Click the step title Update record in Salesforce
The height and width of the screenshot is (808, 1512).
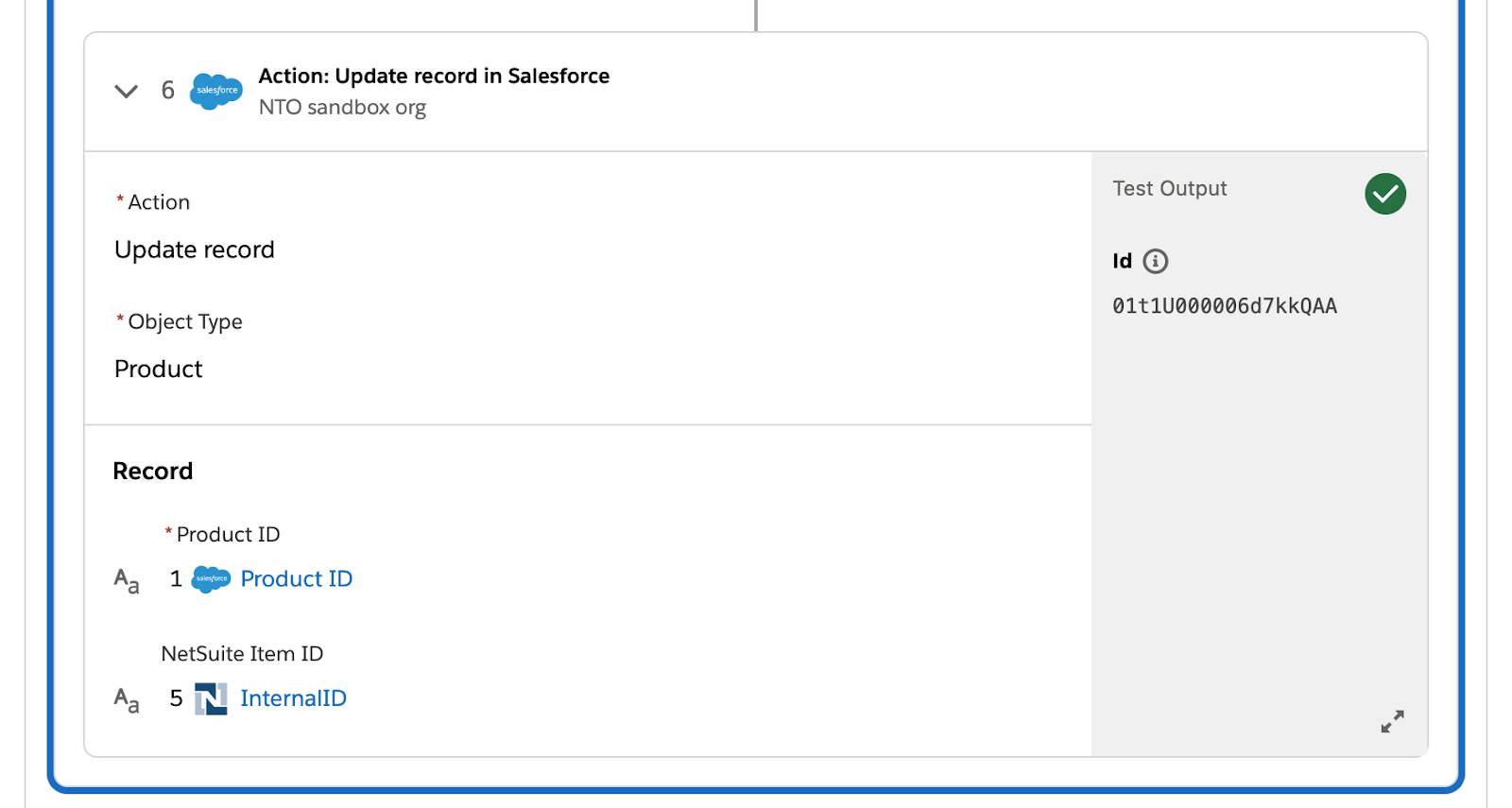click(x=434, y=76)
